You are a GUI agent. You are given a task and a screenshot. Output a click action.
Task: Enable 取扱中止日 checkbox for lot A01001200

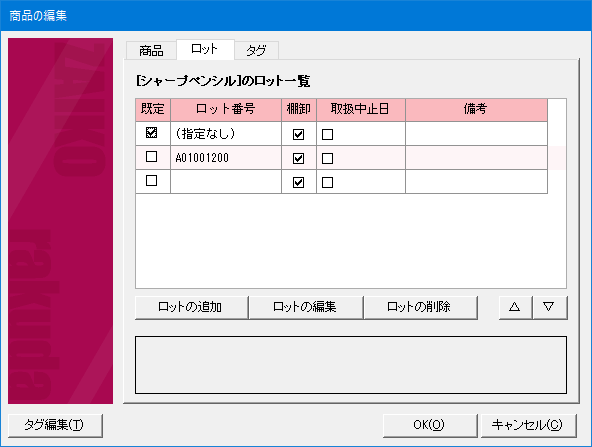(x=327, y=159)
